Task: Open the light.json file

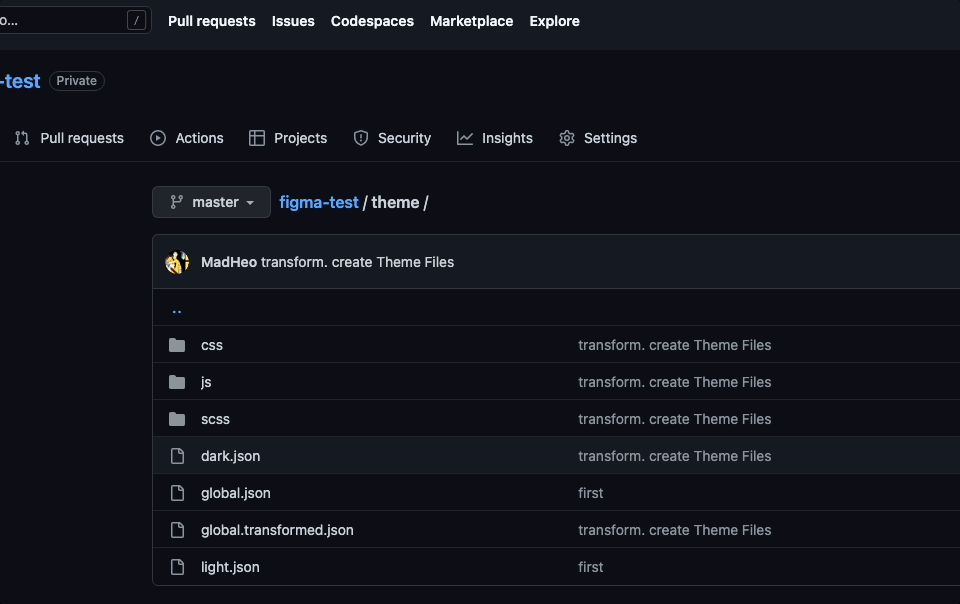Action: click(x=230, y=567)
